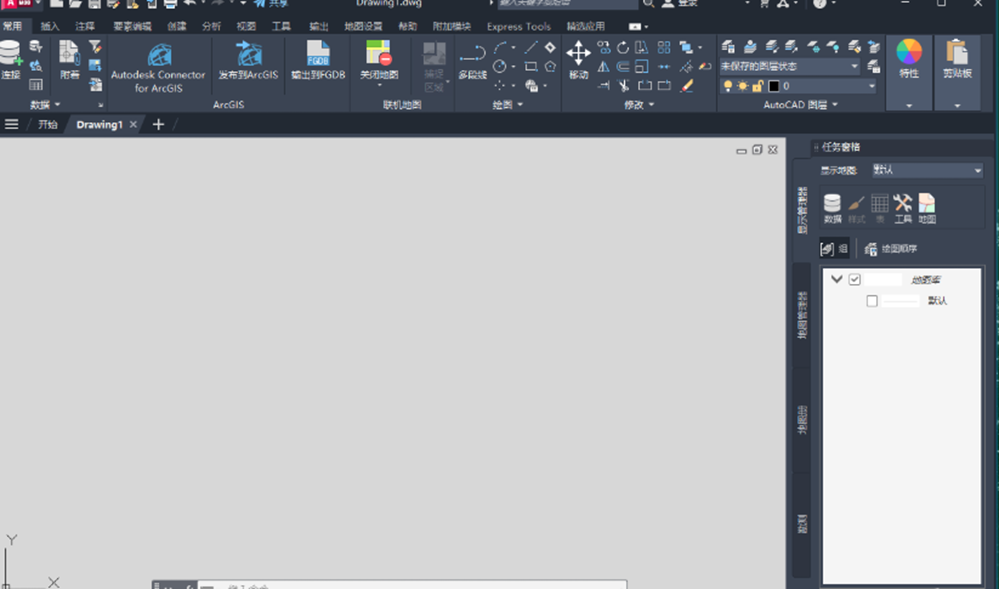
Task: Open the 关闭地图 dropdown arrow
Action: [x=379, y=85]
